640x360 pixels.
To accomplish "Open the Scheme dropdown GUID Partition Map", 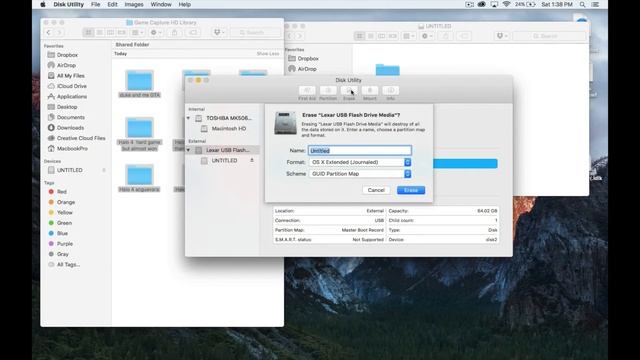I will 360,174.
